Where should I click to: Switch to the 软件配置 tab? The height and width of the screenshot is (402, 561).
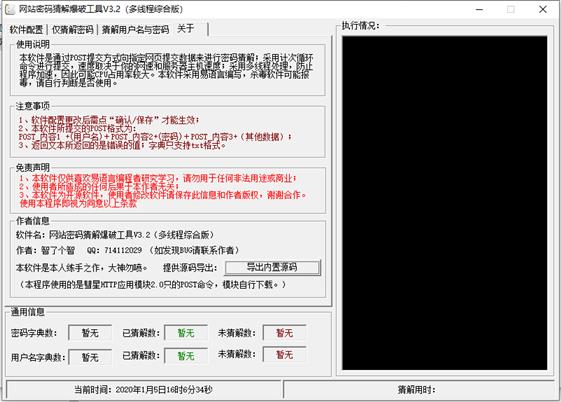click(x=26, y=29)
